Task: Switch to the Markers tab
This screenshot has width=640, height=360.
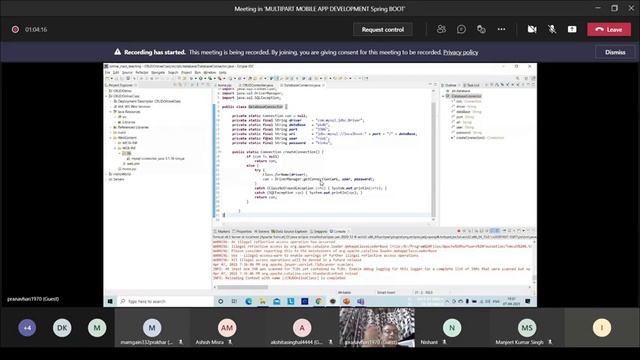Action: click(222, 231)
